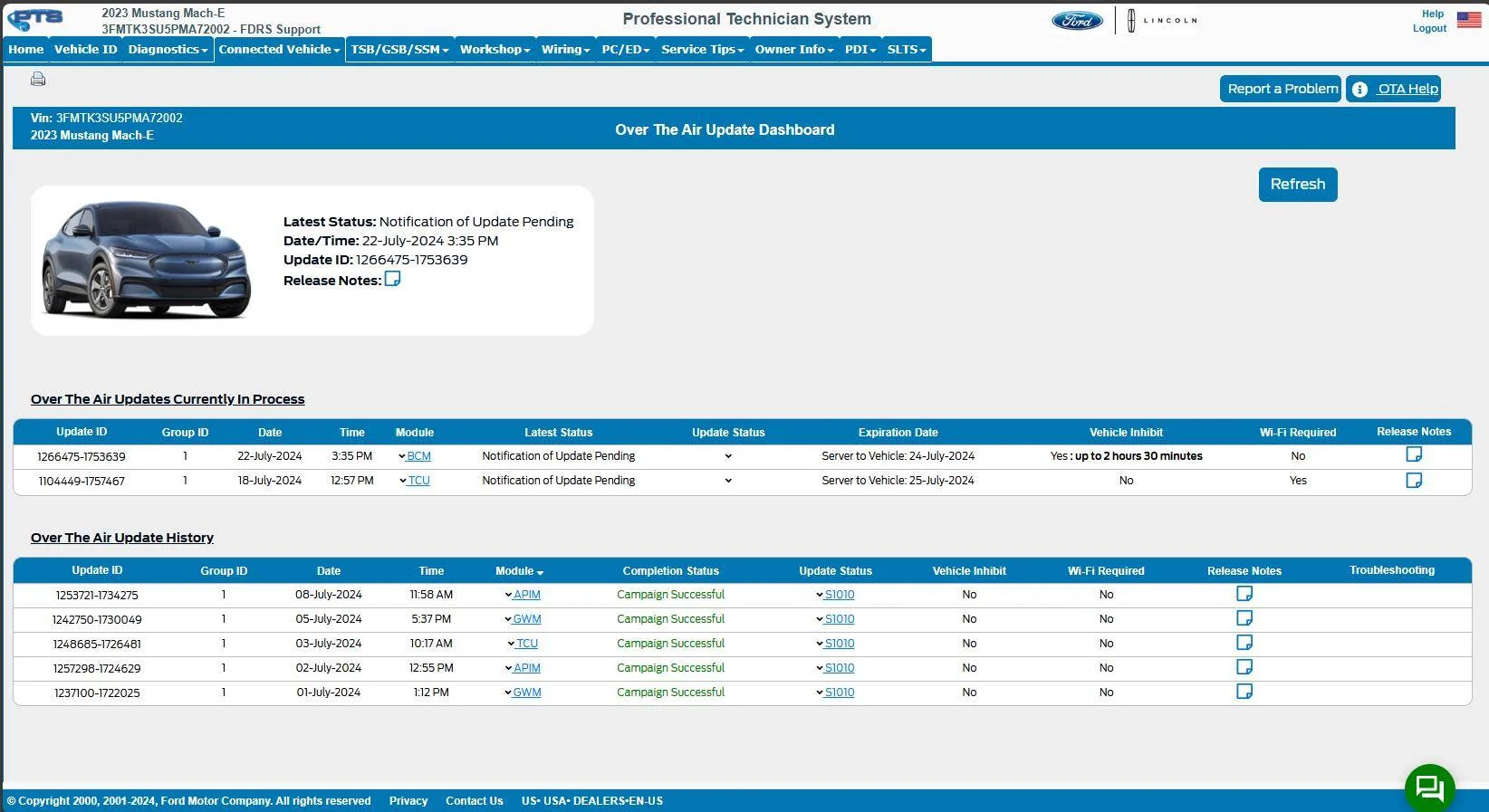
Task: Click 'Server to Vehicle: 24-July-2024' expiration cell
Action: point(898,456)
